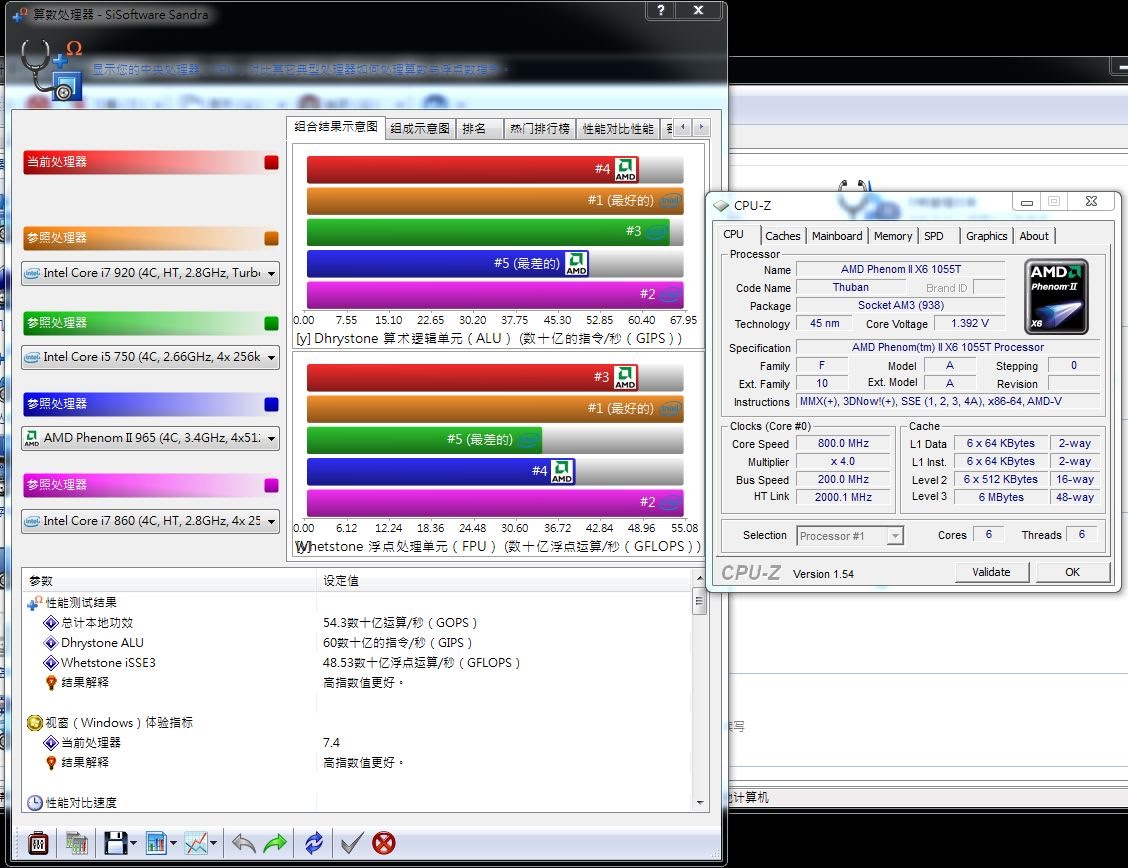The width and height of the screenshot is (1128, 868).
Task: Click the Validate button in CPU-Z
Action: click(x=991, y=572)
